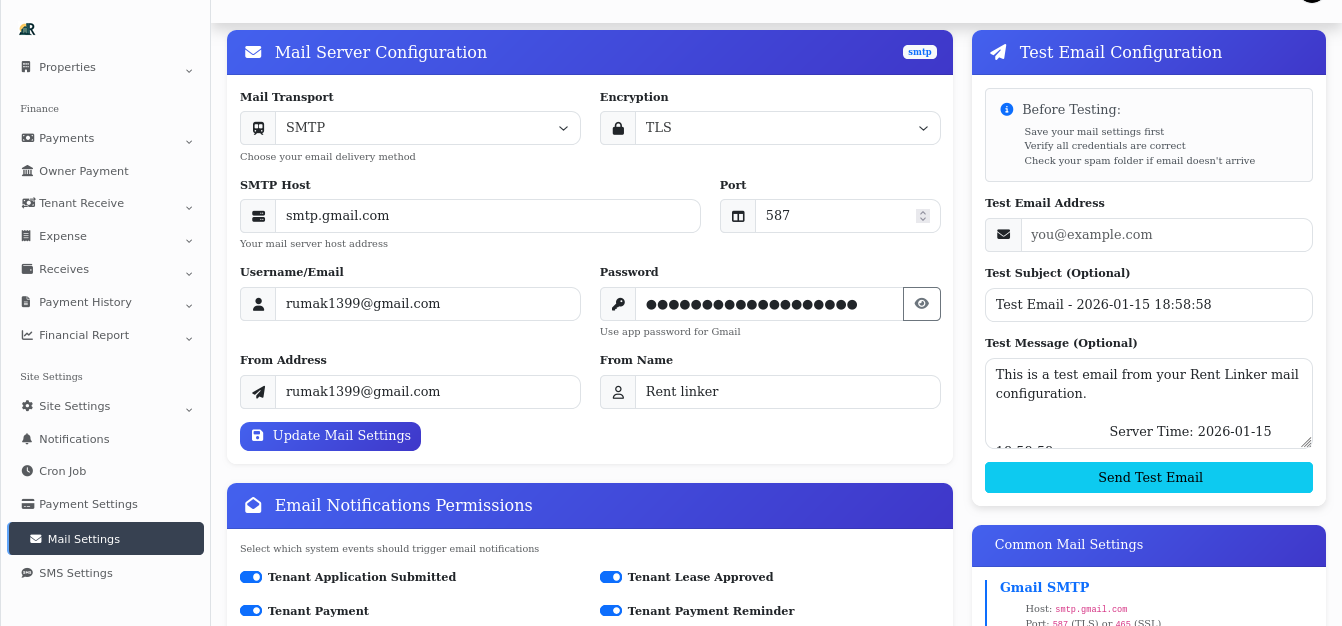Click the envelope icon on Mail Server Configuration header
Screen dimensions: 1342x626
click(253, 52)
